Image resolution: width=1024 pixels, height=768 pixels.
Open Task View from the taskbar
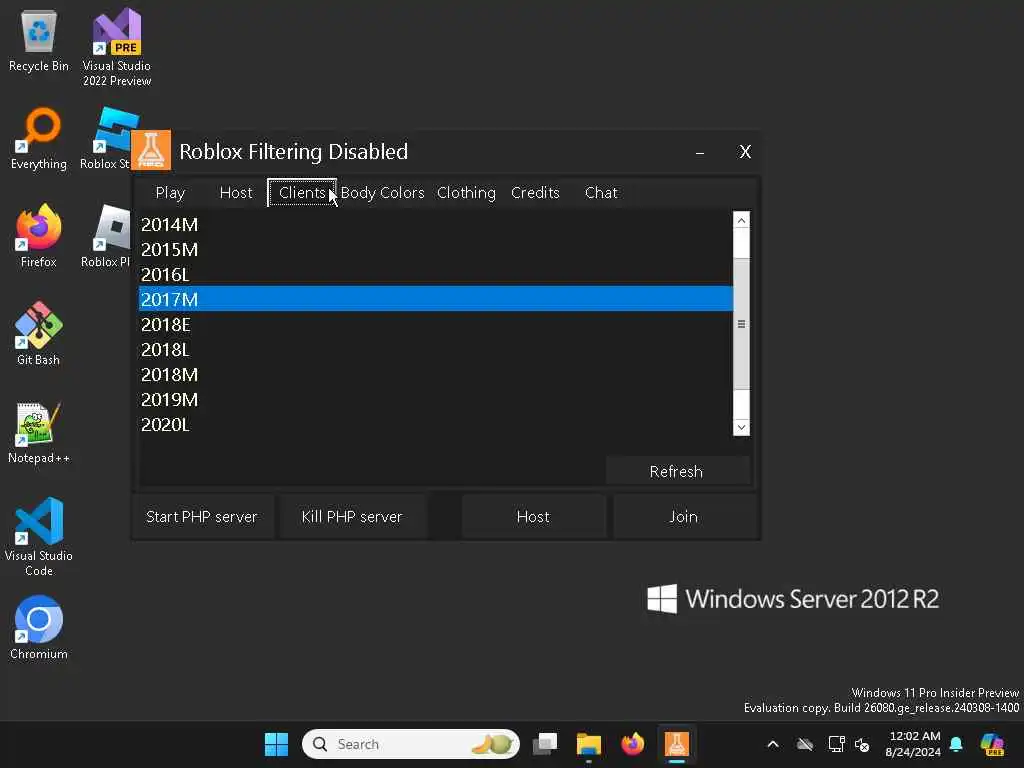coord(545,744)
